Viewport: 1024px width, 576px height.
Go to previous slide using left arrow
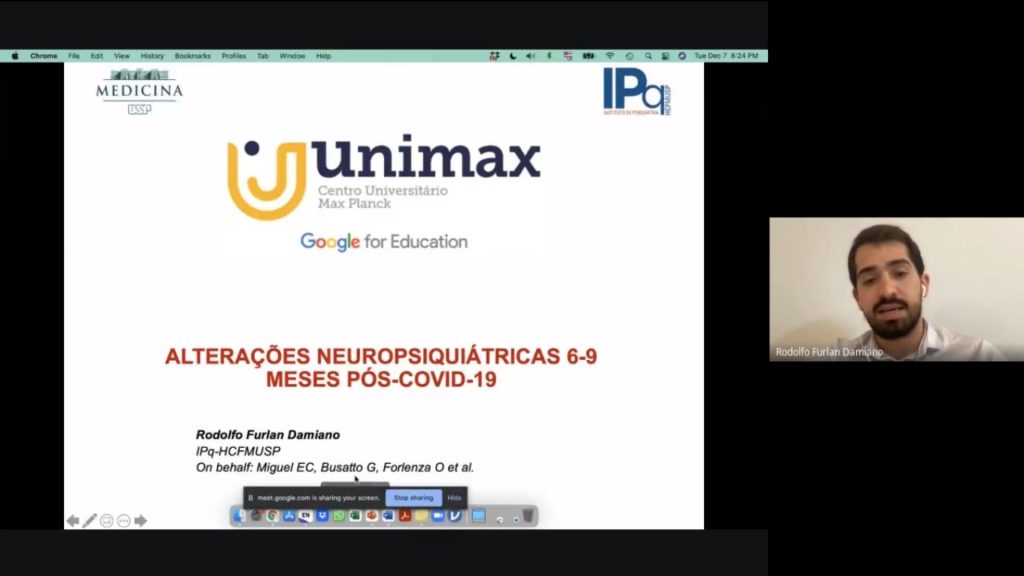(x=72, y=521)
